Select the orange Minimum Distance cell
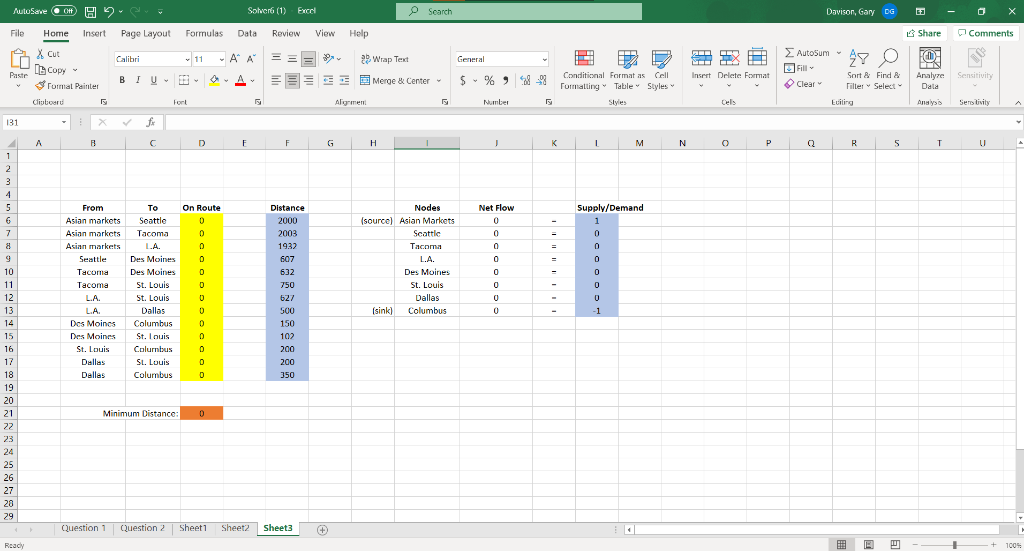Viewport: 1024px width, 551px height. pyautogui.click(x=201, y=413)
